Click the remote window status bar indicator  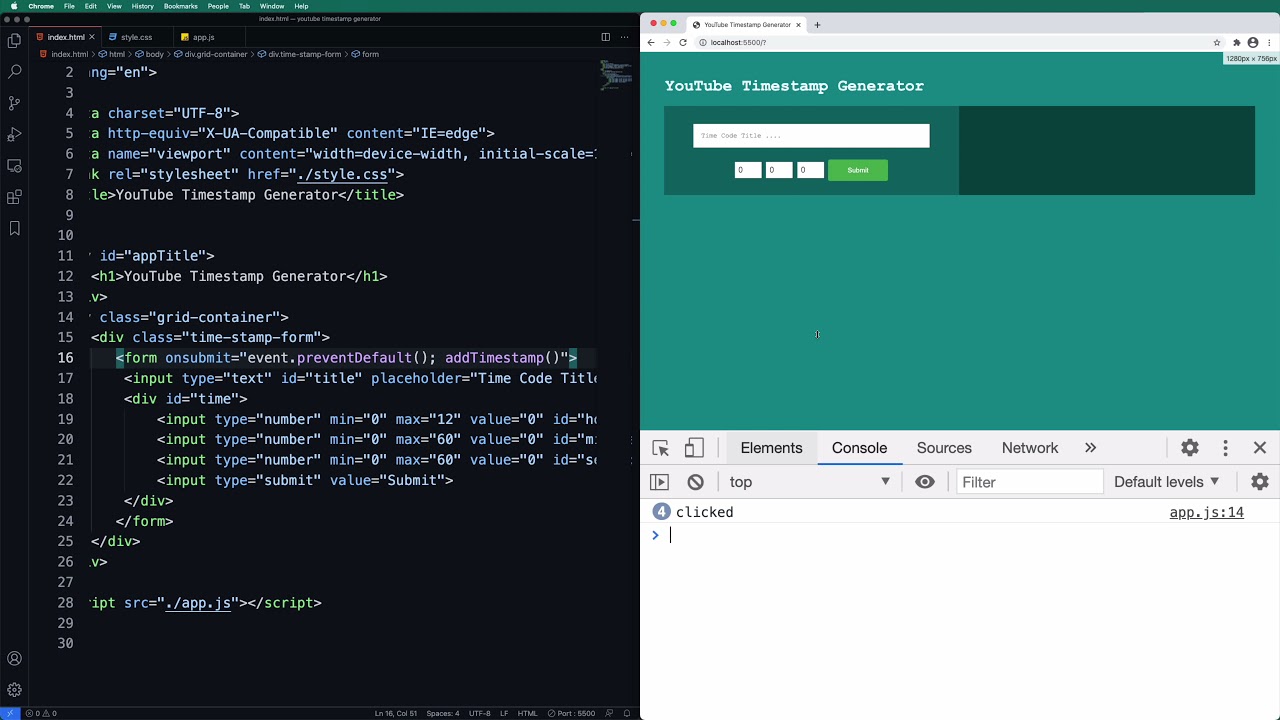coord(10,713)
